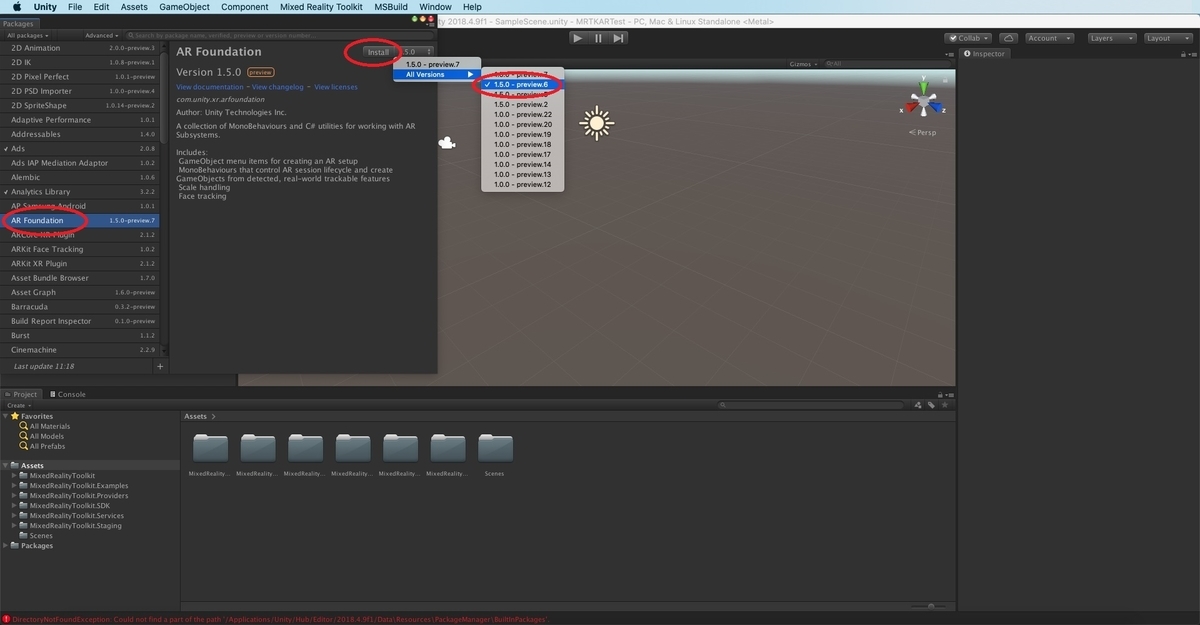Screen dimensions: 1200x625
Task: Click the All Models saved search
Action: click(46, 436)
